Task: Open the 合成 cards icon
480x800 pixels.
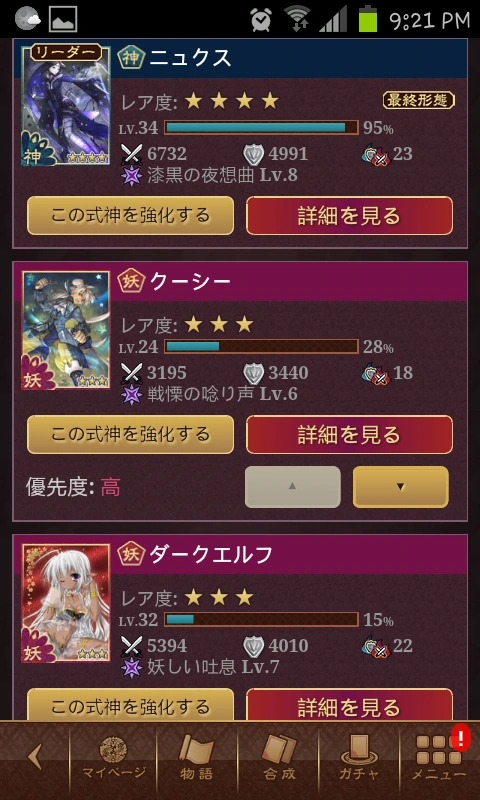Action: click(x=279, y=758)
